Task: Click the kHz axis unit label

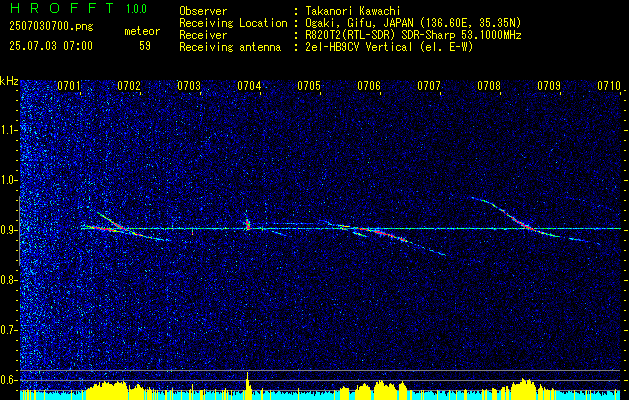Action: (x=9, y=81)
